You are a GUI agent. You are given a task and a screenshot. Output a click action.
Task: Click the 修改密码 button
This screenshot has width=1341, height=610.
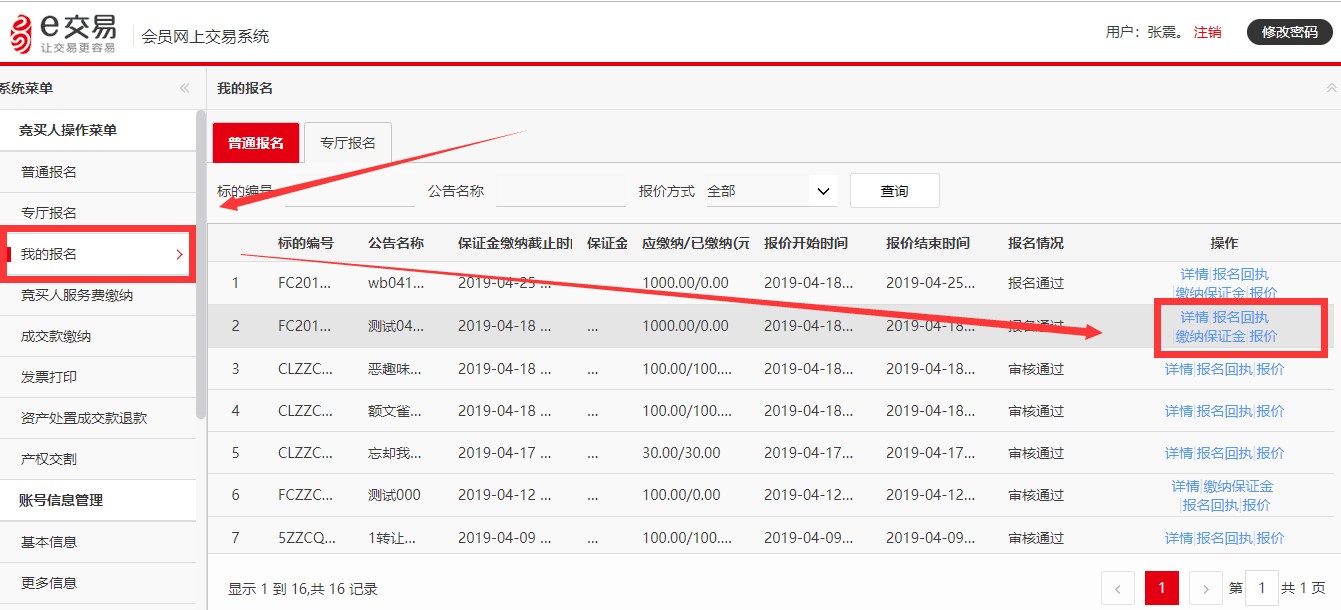click(1289, 32)
